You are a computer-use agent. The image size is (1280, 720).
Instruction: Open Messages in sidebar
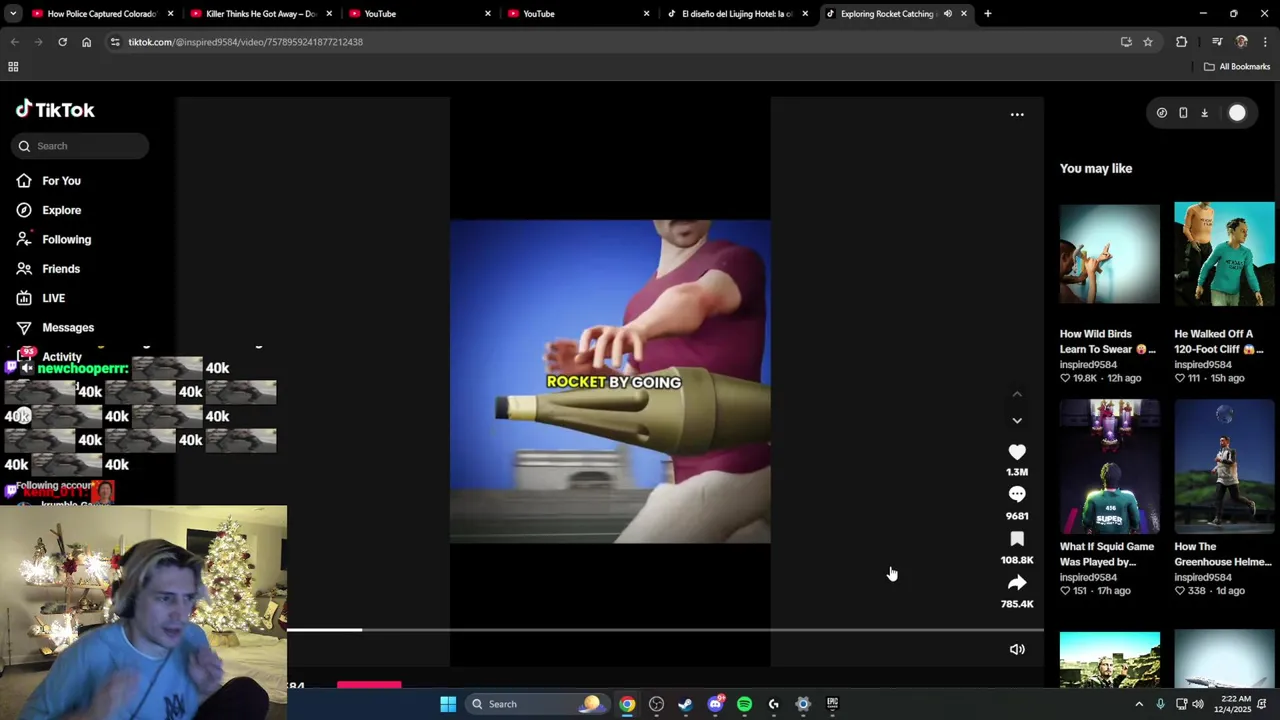pos(68,328)
